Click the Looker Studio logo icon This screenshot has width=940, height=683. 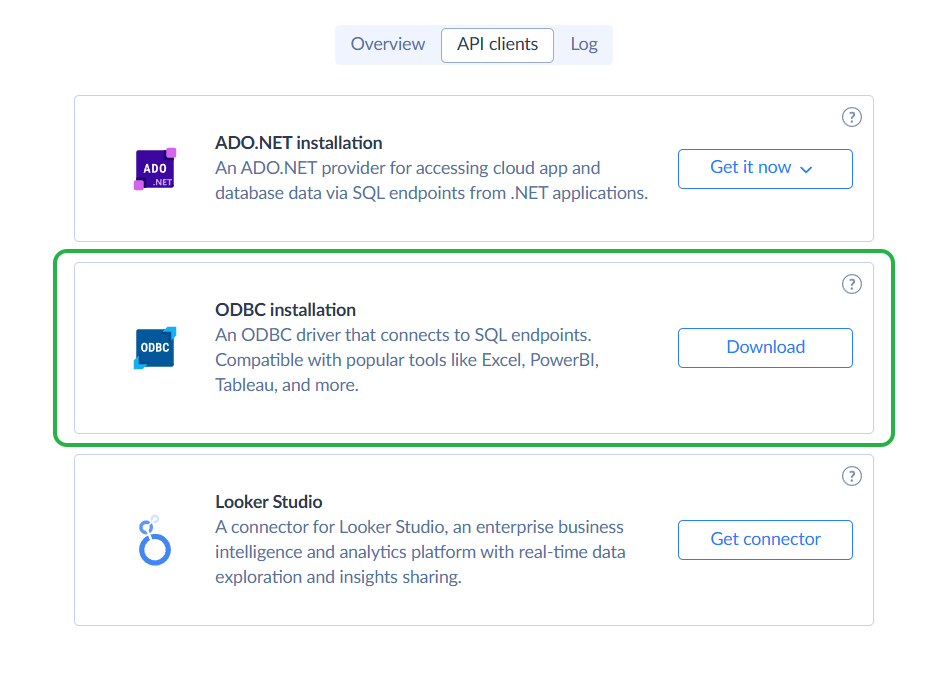(x=155, y=540)
